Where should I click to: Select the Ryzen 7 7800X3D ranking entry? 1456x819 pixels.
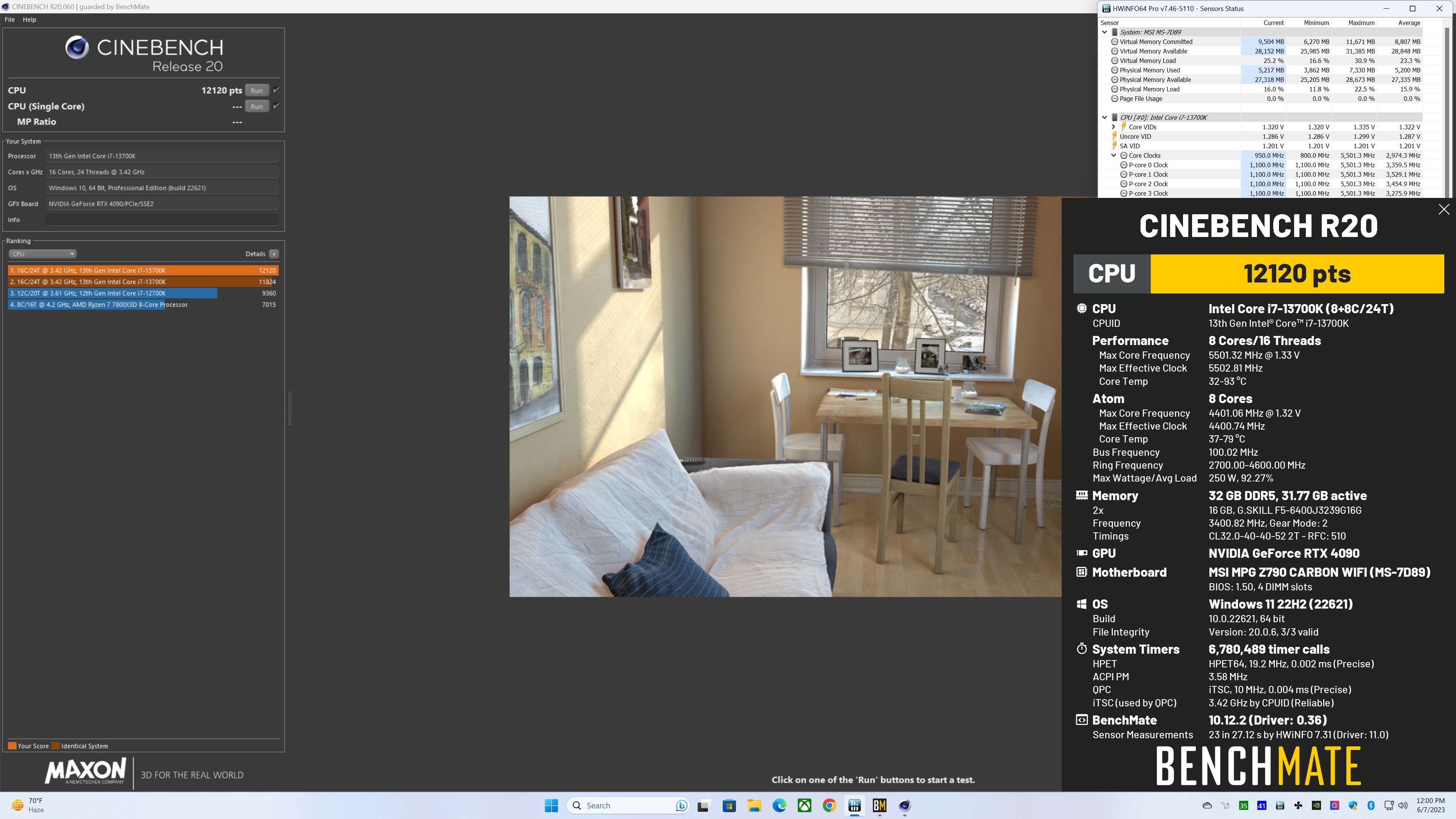coord(143,304)
